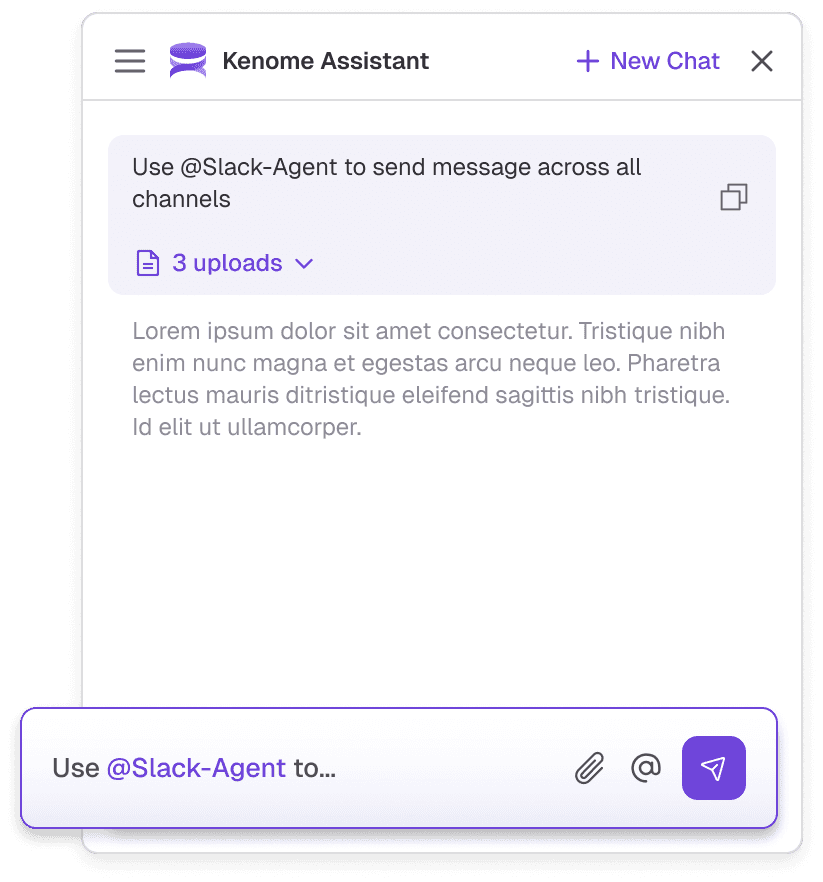
Task: Click the Lorem ipsum assistant reply
Action: coord(431,379)
